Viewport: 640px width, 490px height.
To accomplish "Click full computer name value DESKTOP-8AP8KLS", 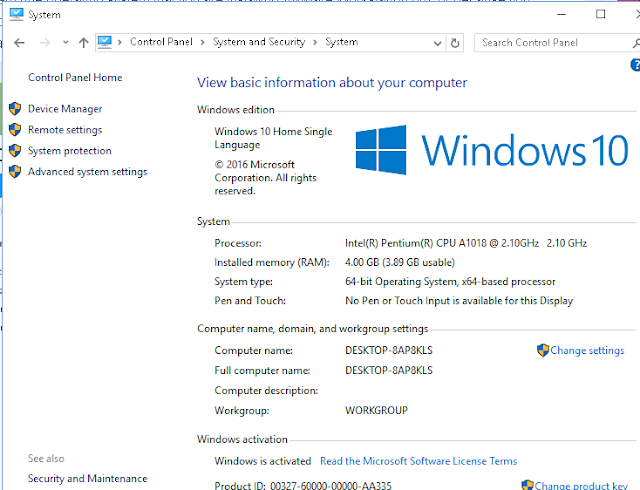I will [389, 370].
